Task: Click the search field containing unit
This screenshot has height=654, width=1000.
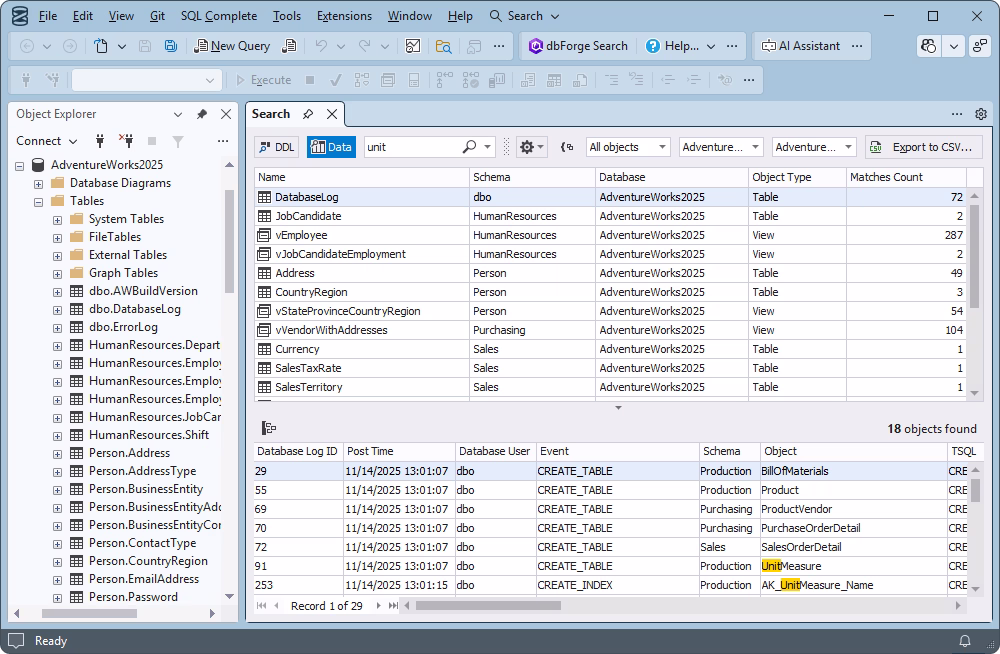Action: (420, 146)
